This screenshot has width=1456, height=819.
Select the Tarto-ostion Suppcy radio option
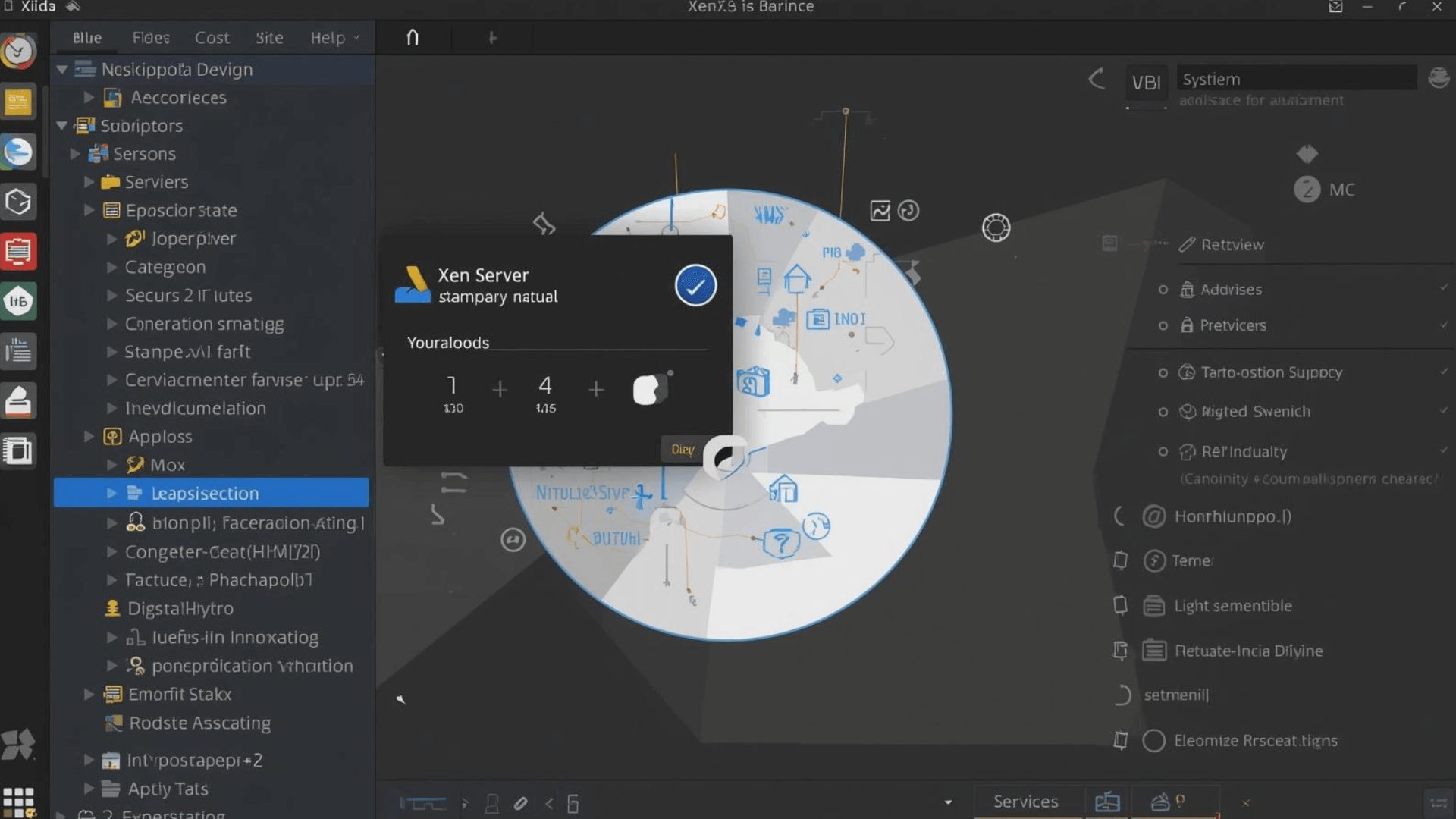point(1163,372)
